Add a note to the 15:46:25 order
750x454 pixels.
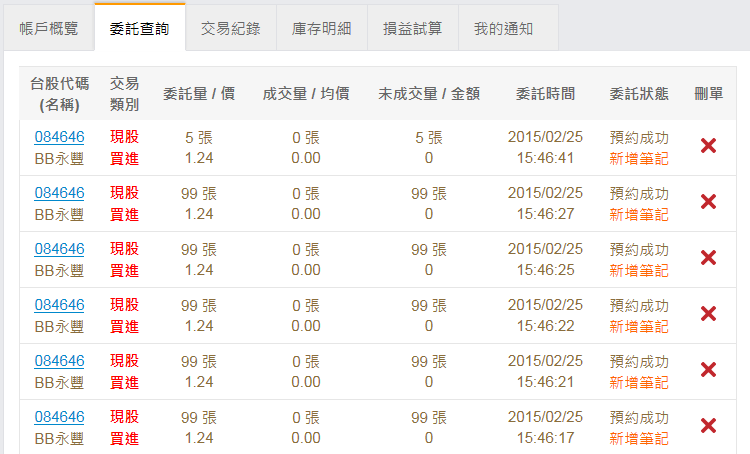click(639, 270)
